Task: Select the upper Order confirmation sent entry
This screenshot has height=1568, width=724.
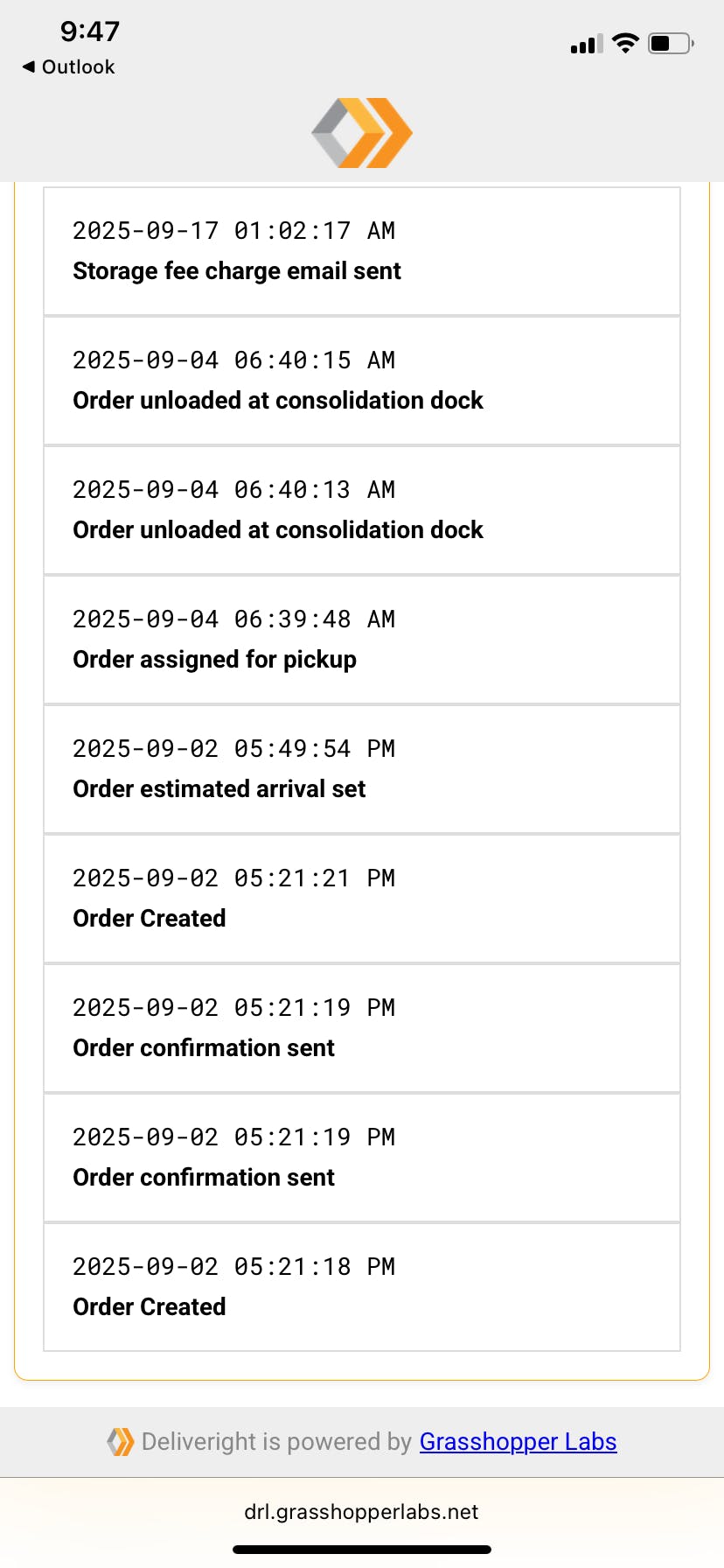Action: click(362, 1029)
